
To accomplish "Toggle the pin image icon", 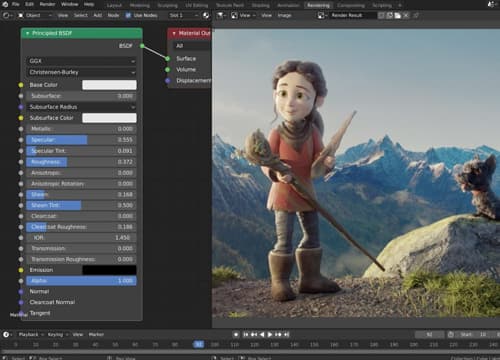I will pyautogui.click(x=416, y=15).
